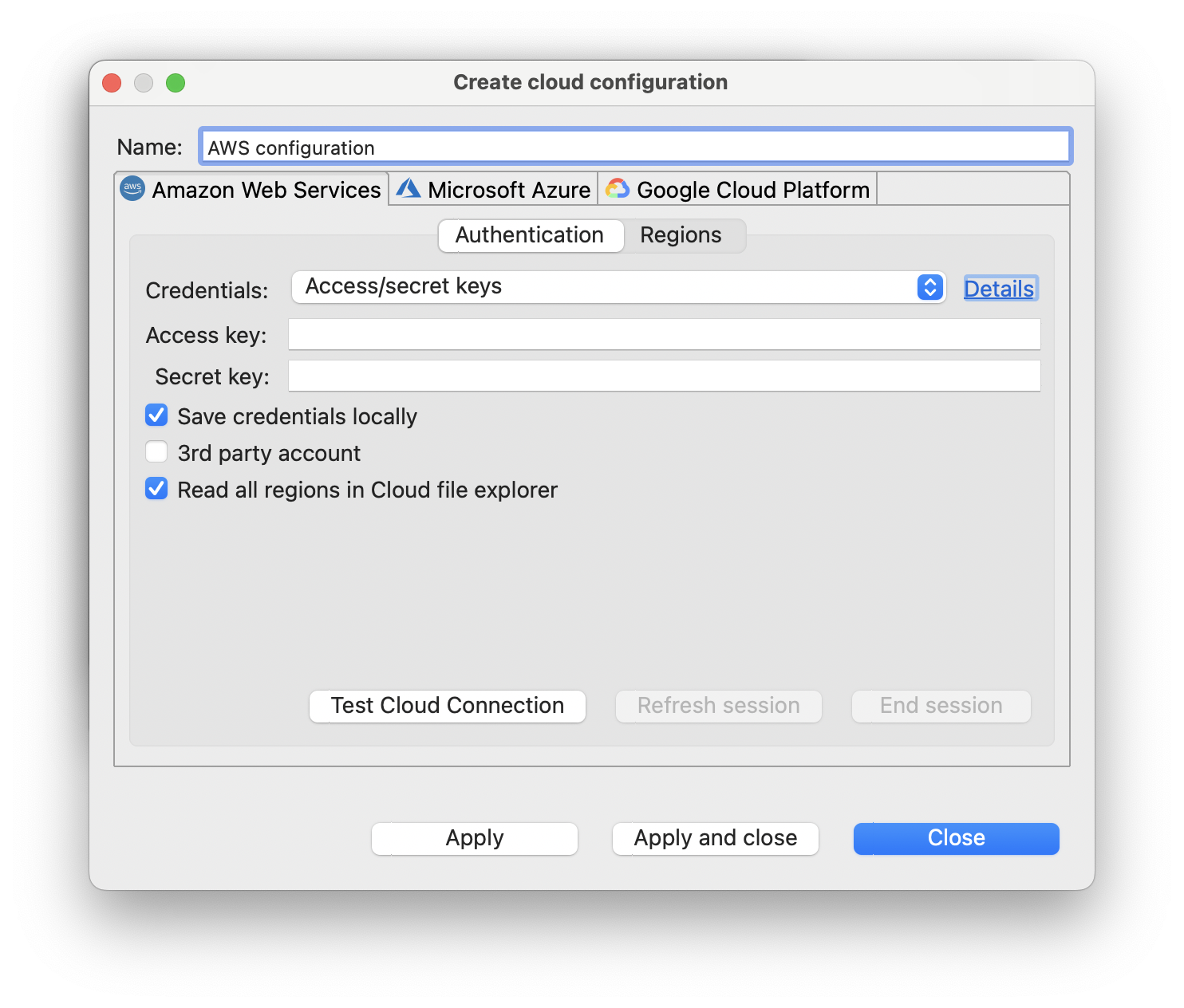Disable Save credentials locally
Viewport: 1184px width, 1008px height.
(x=156, y=415)
